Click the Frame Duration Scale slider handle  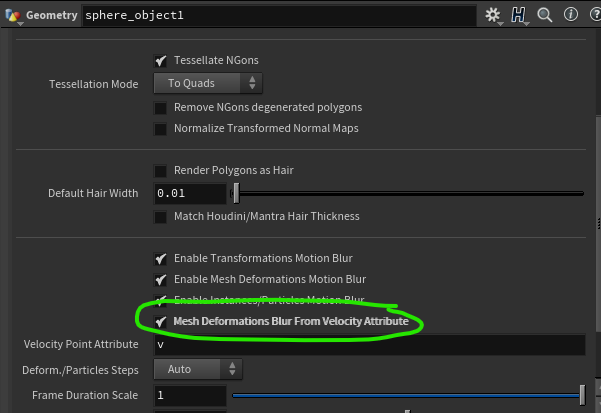tap(582, 395)
